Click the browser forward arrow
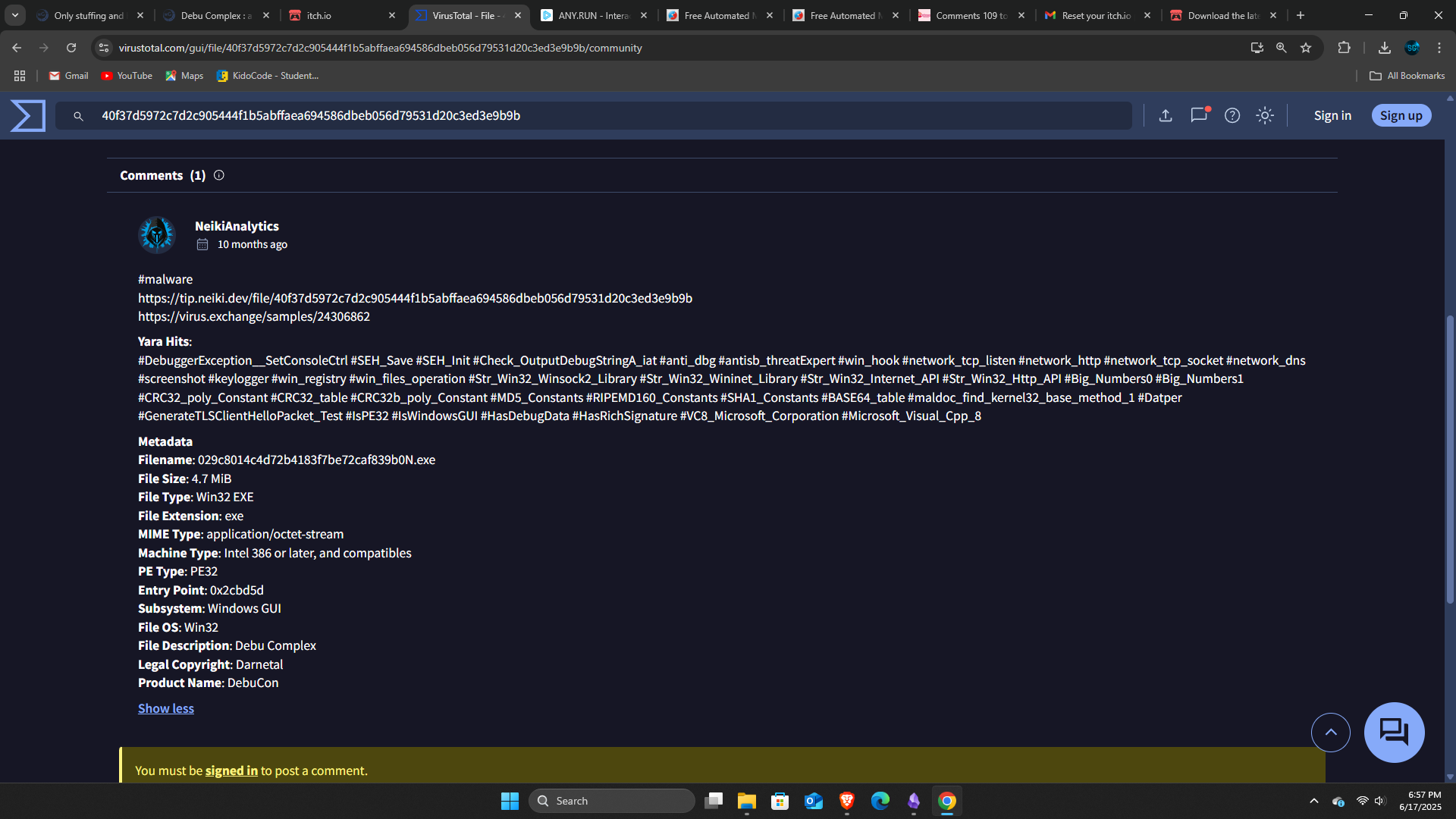1456x819 pixels. (44, 48)
